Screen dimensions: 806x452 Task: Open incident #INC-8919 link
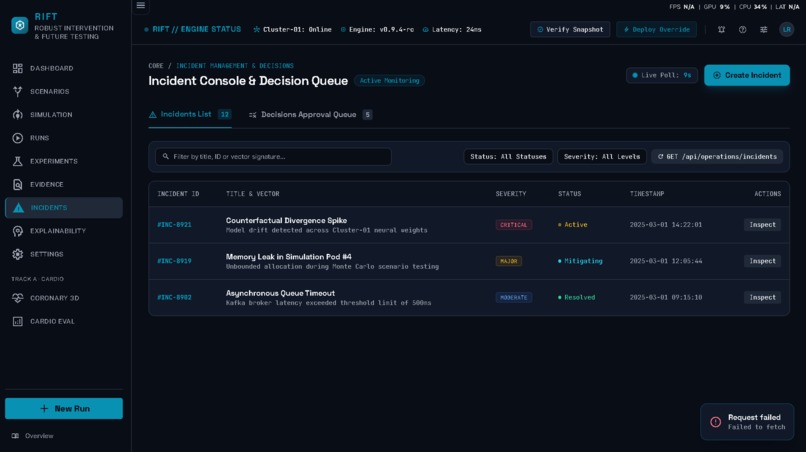point(174,261)
